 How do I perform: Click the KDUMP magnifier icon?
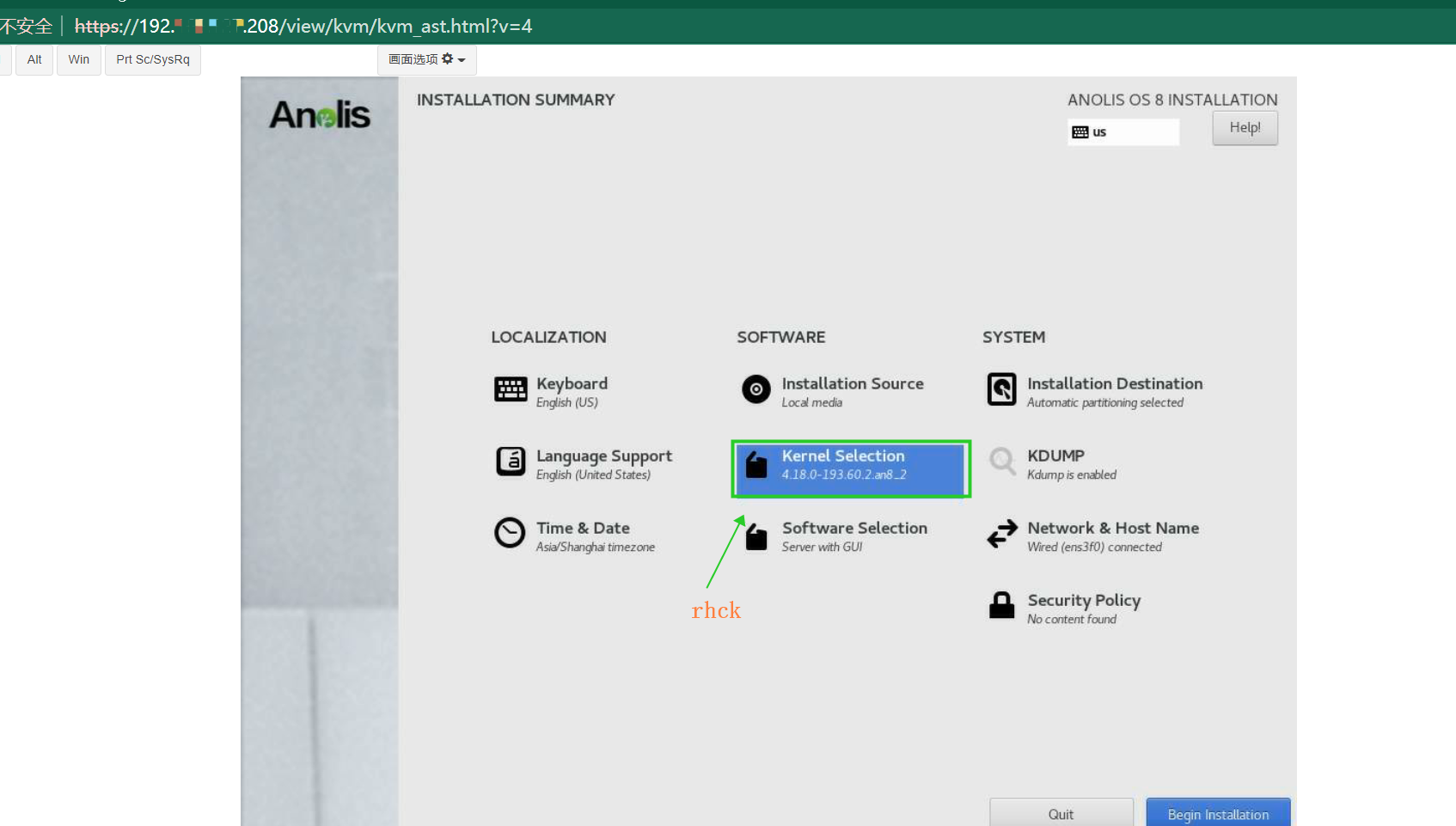(x=1001, y=462)
